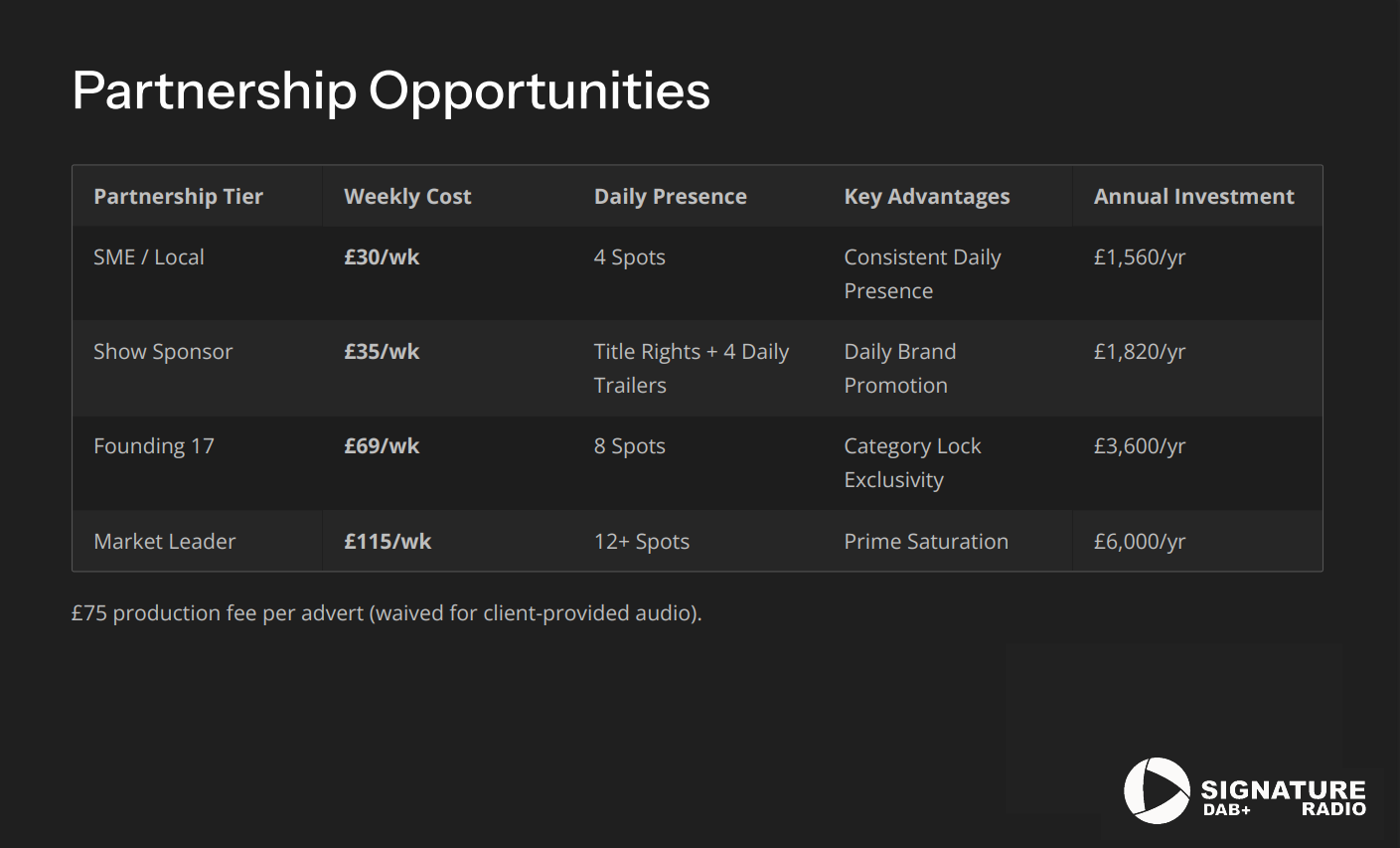
Task: Click the £69/wk weekly cost
Action: pyautogui.click(x=382, y=446)
